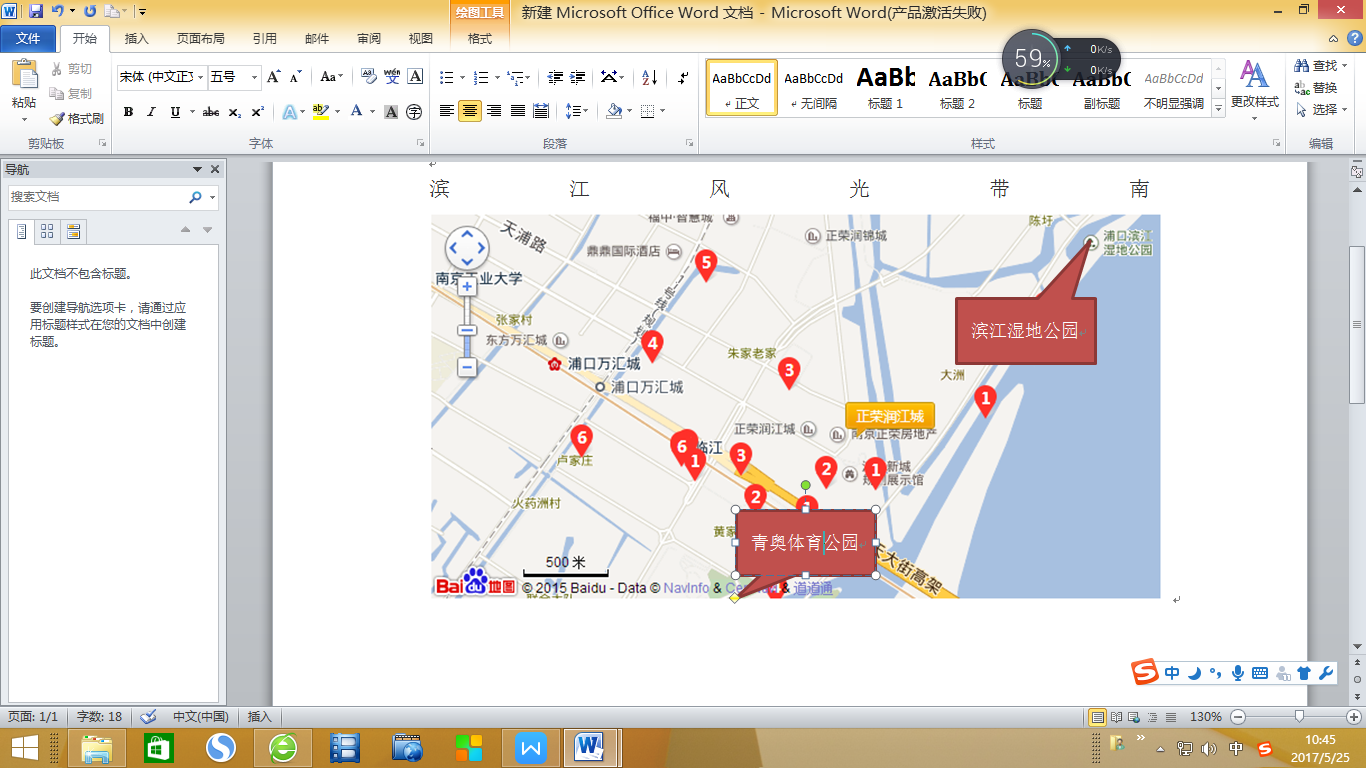This screenshot has height=768, width=1366.
Task: Open the Insert (插入) ribbon tab
Action: 136,39
